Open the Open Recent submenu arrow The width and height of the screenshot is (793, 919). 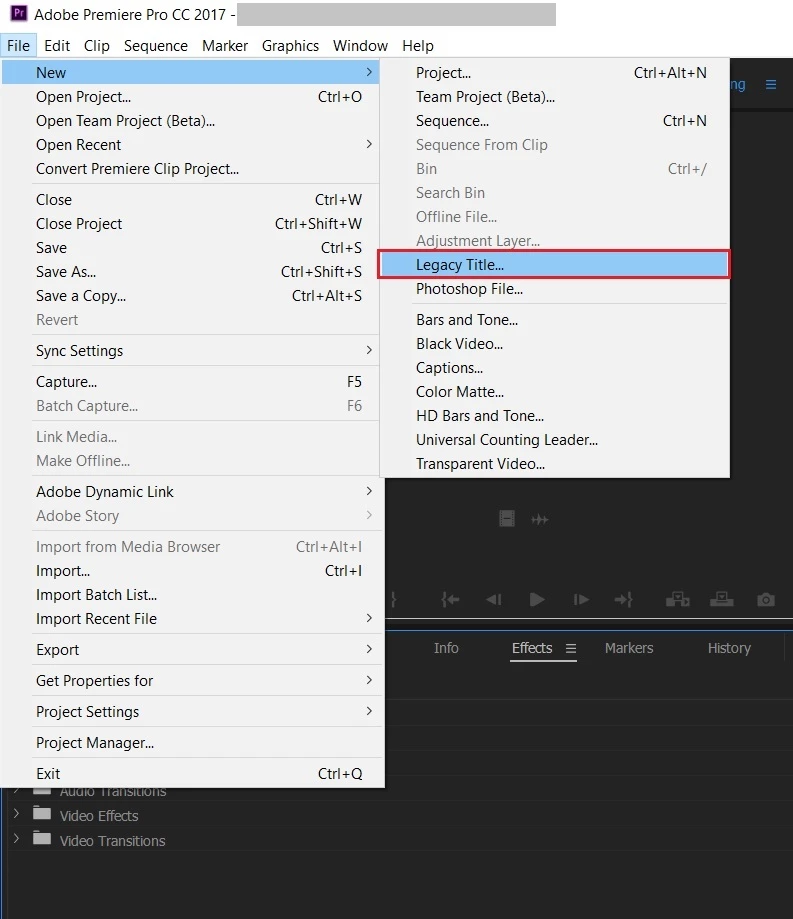[x=369, y=144]
